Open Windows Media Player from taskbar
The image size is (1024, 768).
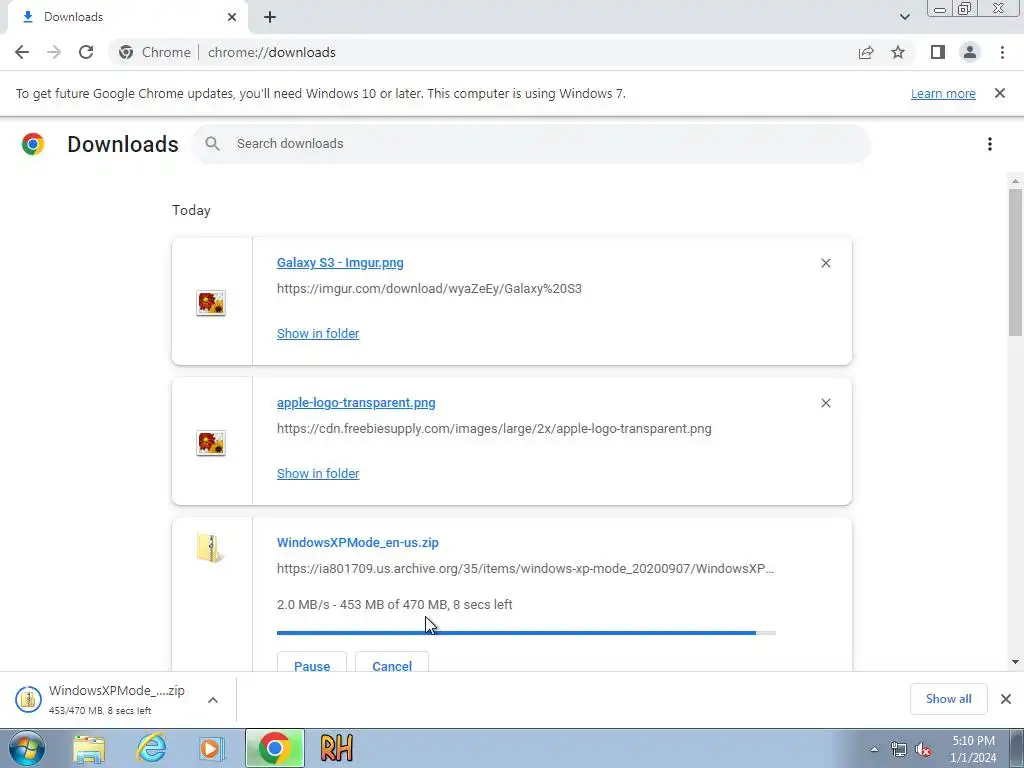[212, 748]
